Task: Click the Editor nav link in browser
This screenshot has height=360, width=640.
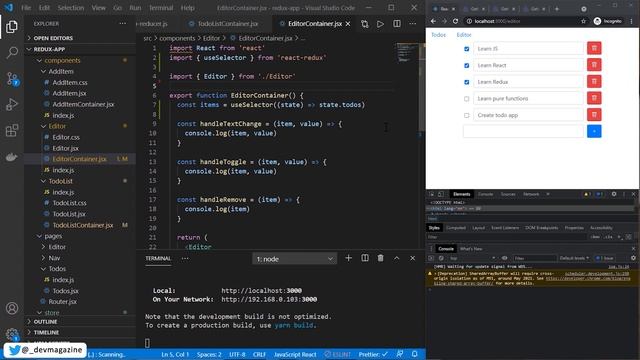Action: tap(464, 35)
